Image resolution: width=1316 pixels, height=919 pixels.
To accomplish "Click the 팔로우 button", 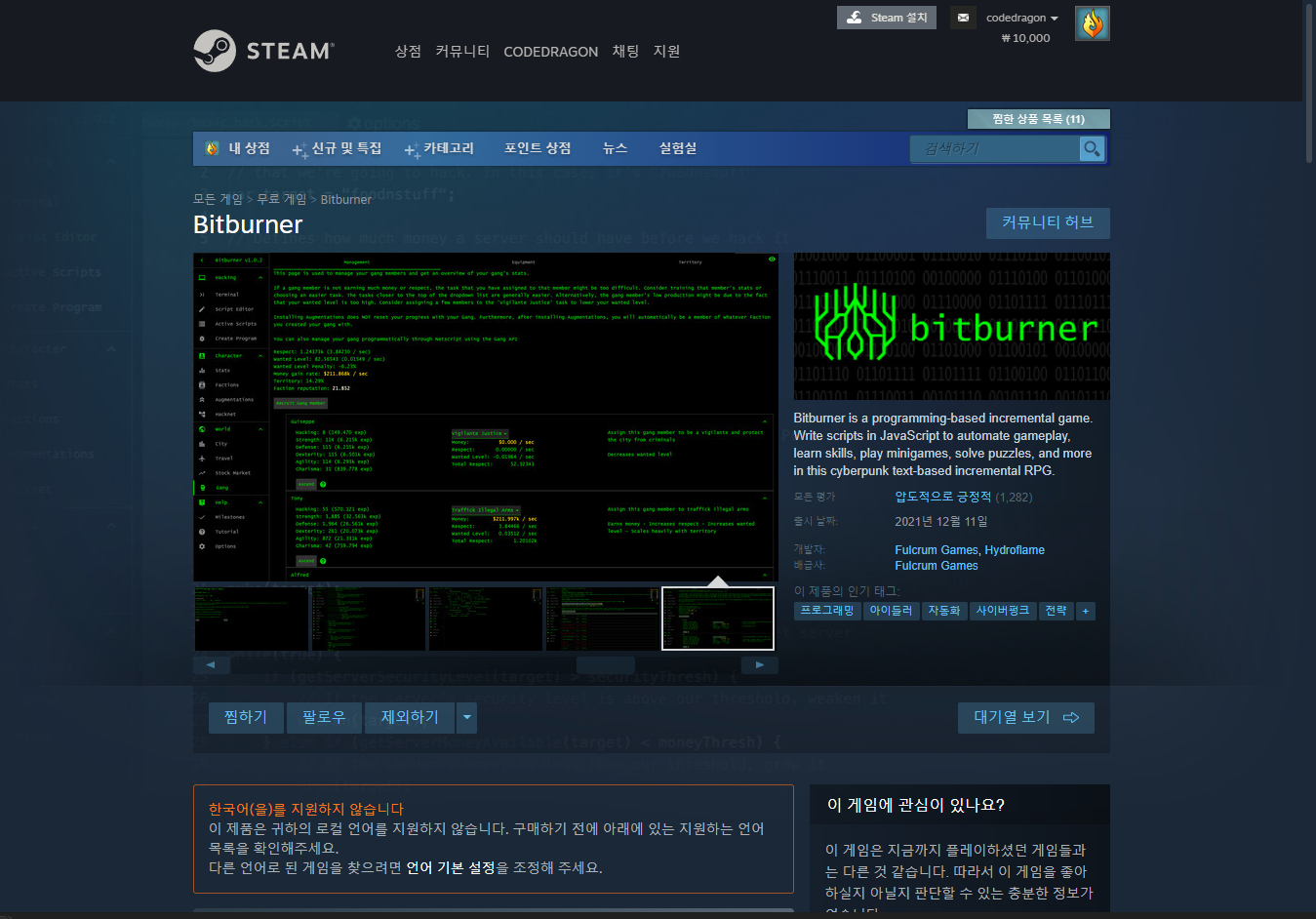I will coord(324,717).
